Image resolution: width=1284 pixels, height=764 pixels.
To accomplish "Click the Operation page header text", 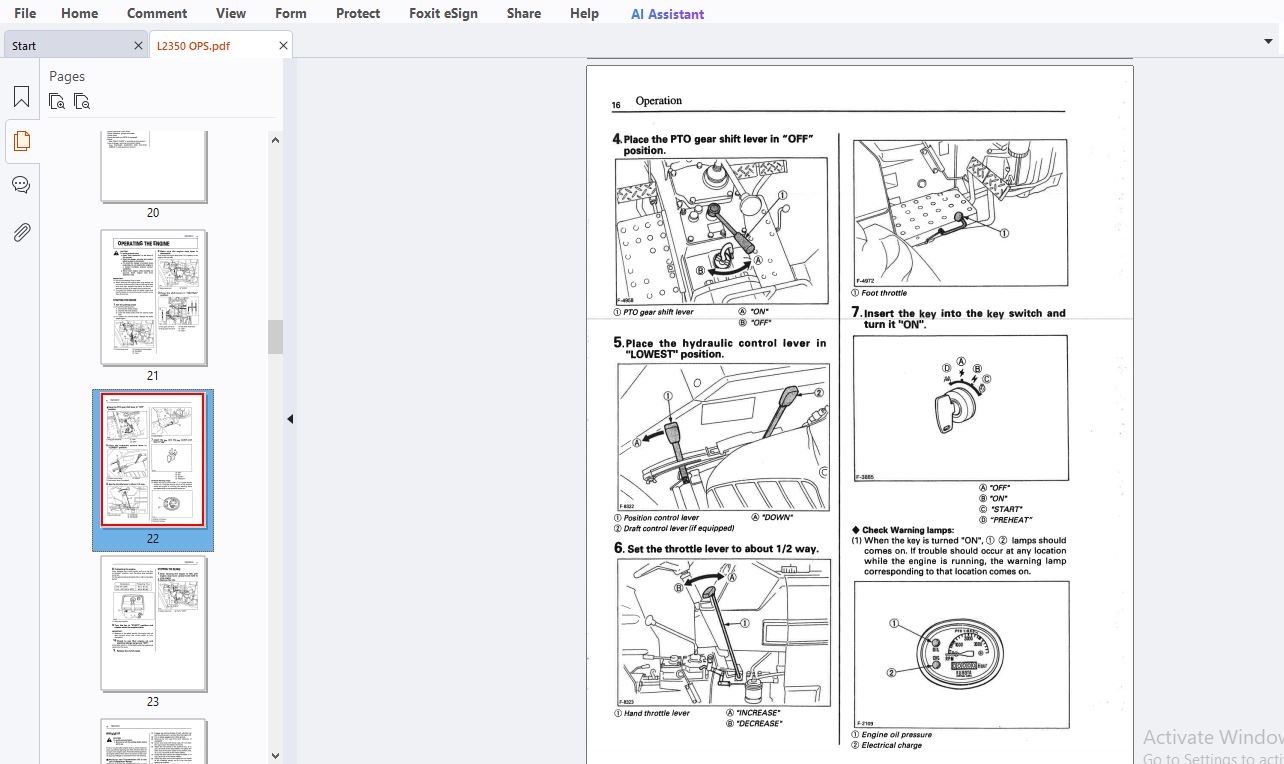I will 658,101.
